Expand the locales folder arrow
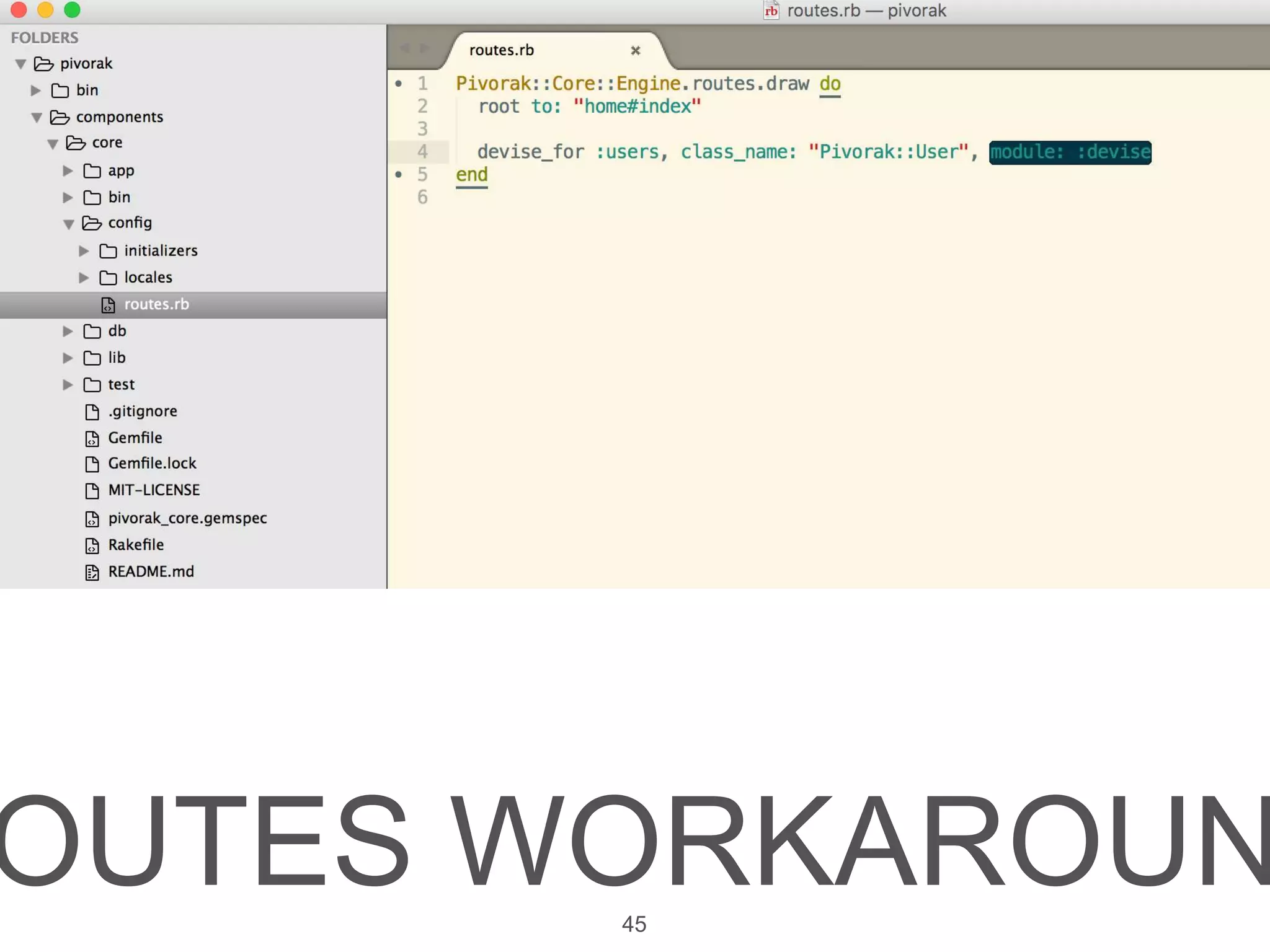1270x952 pixels. point(84,277)
